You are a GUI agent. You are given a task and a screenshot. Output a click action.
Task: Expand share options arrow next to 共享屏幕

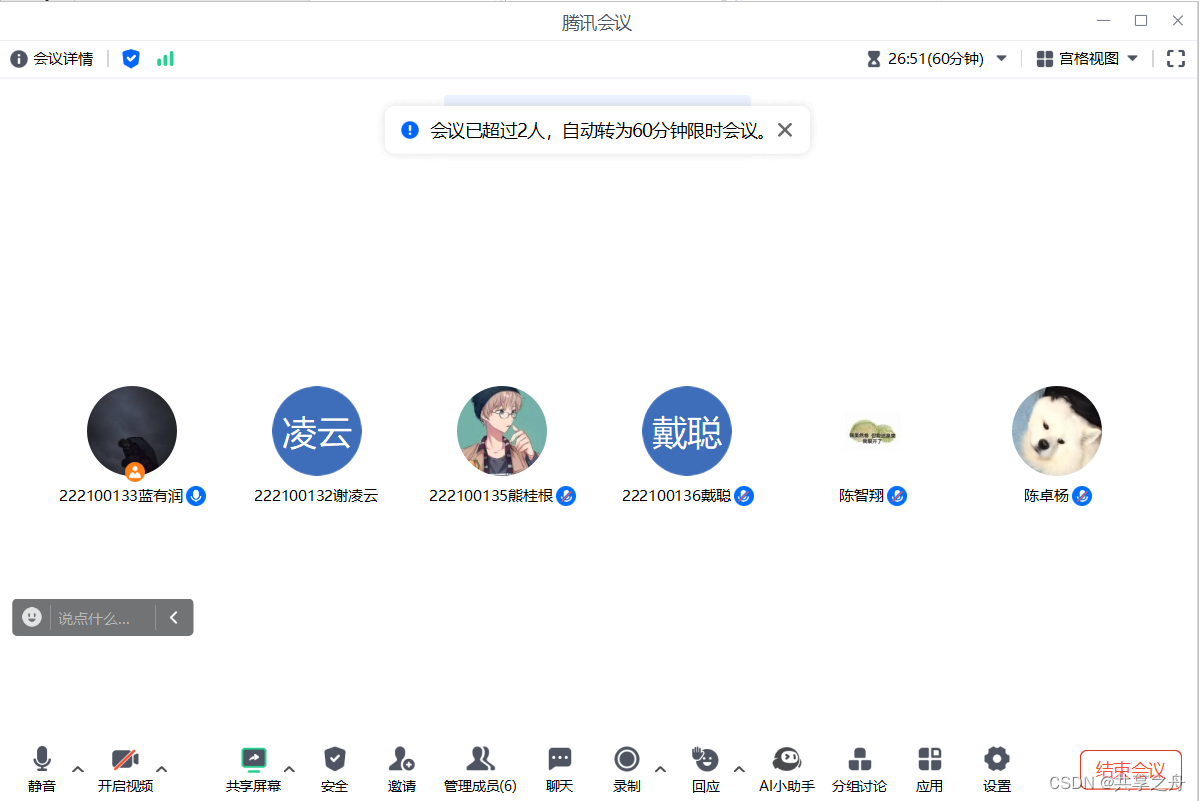[x=289, y=769]
